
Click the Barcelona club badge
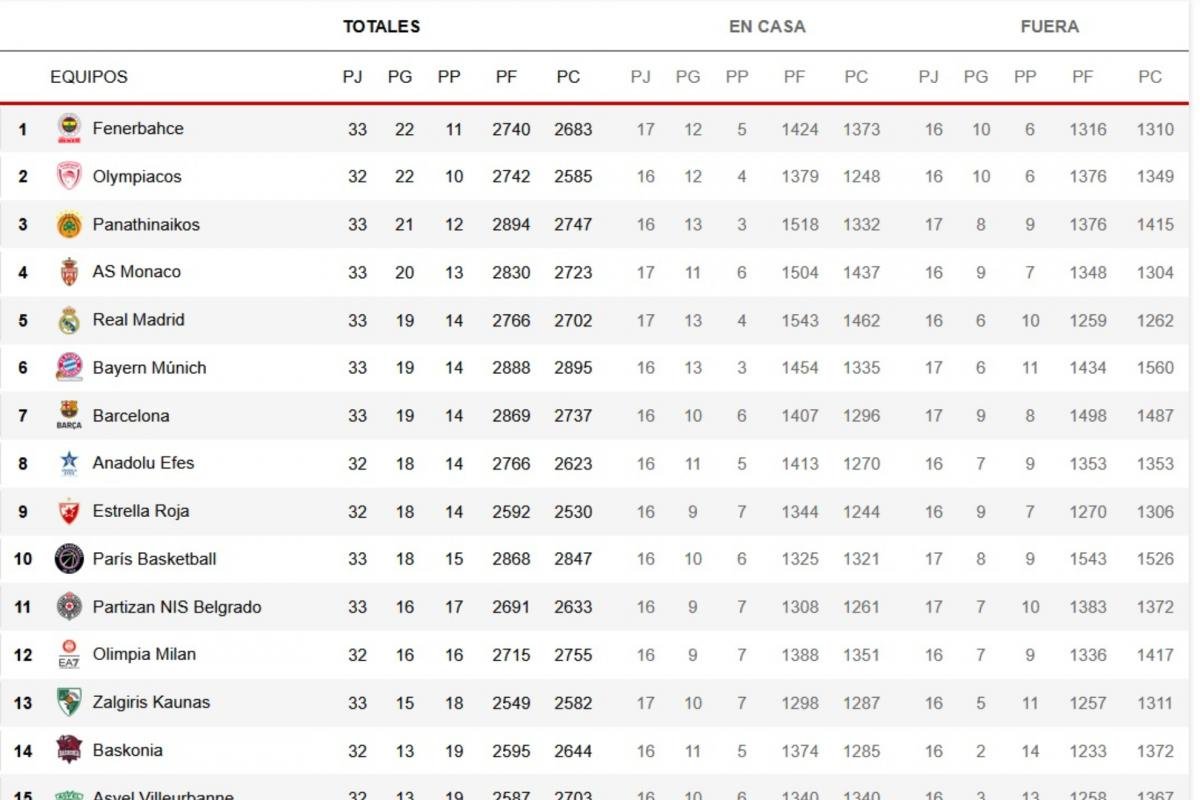click(x=69, y=415)
